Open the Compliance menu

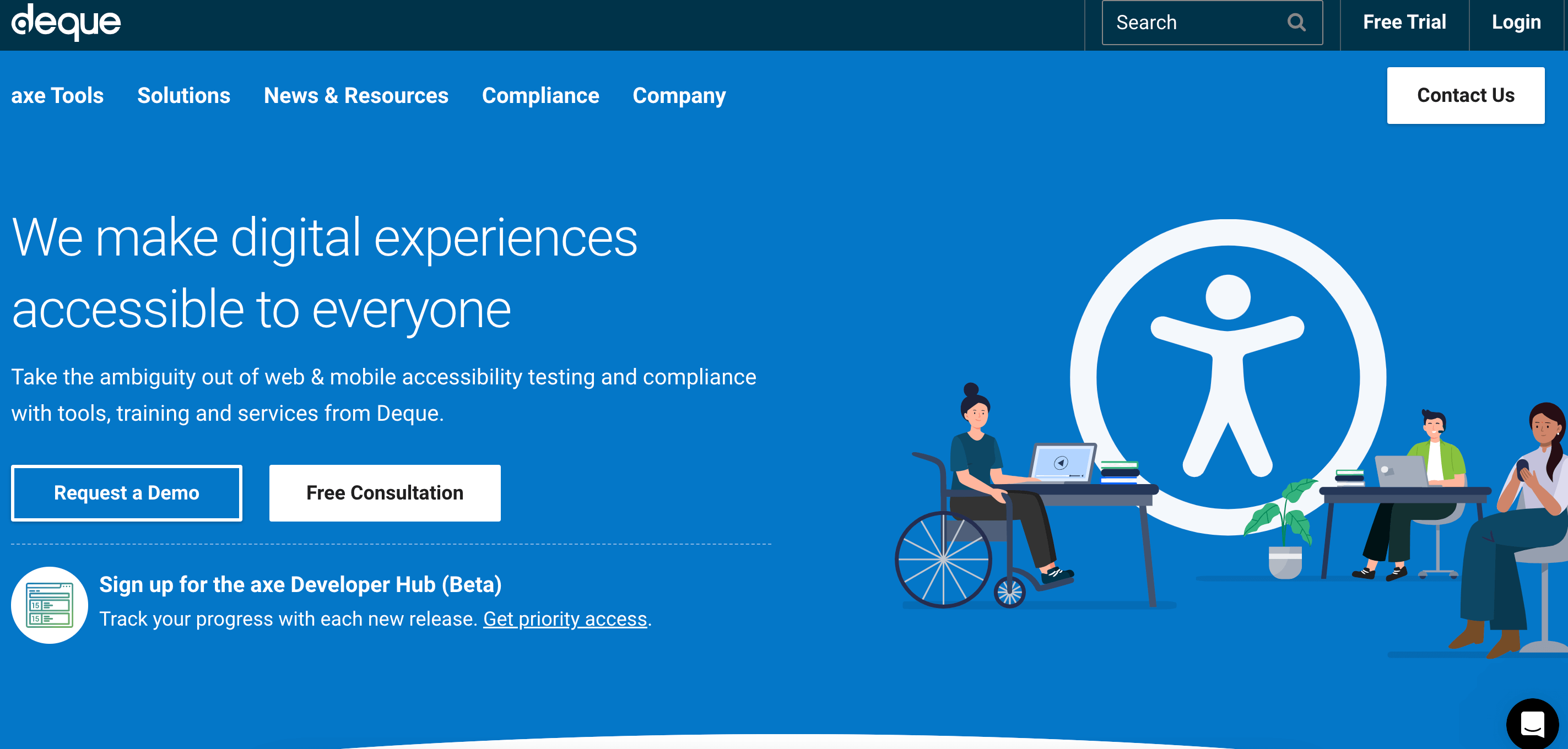[x=540, y=95]
